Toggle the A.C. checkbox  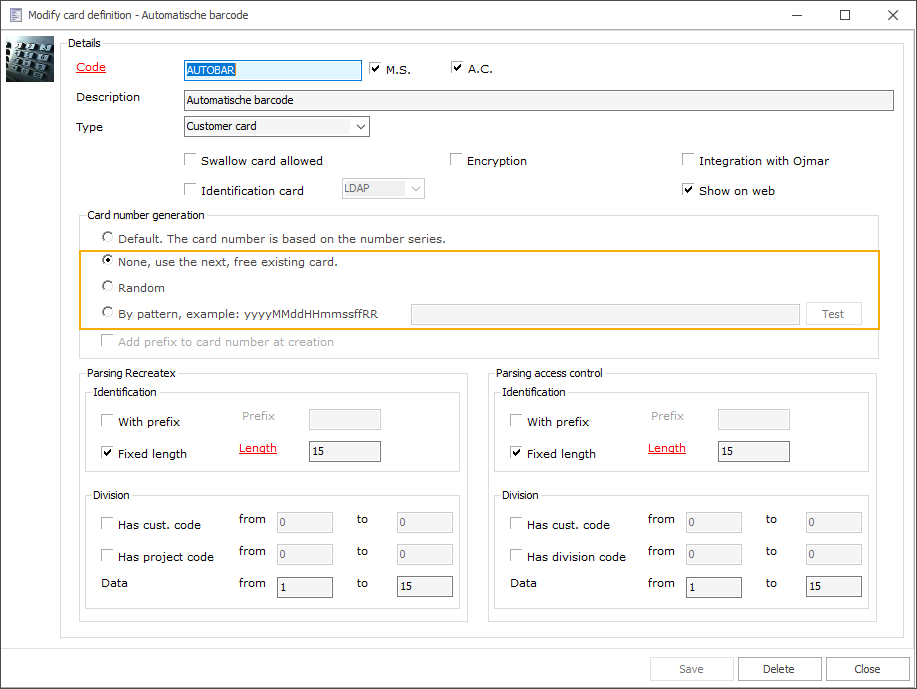click(x=457, y=69)
